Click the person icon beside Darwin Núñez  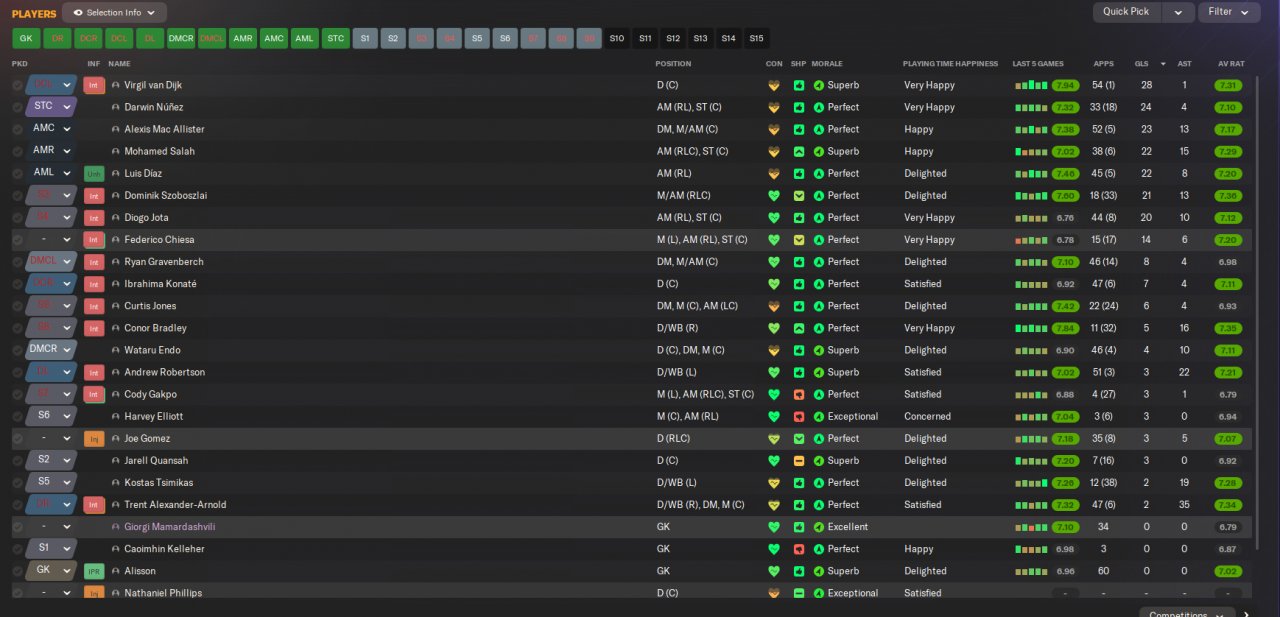(x=116, y=107)
